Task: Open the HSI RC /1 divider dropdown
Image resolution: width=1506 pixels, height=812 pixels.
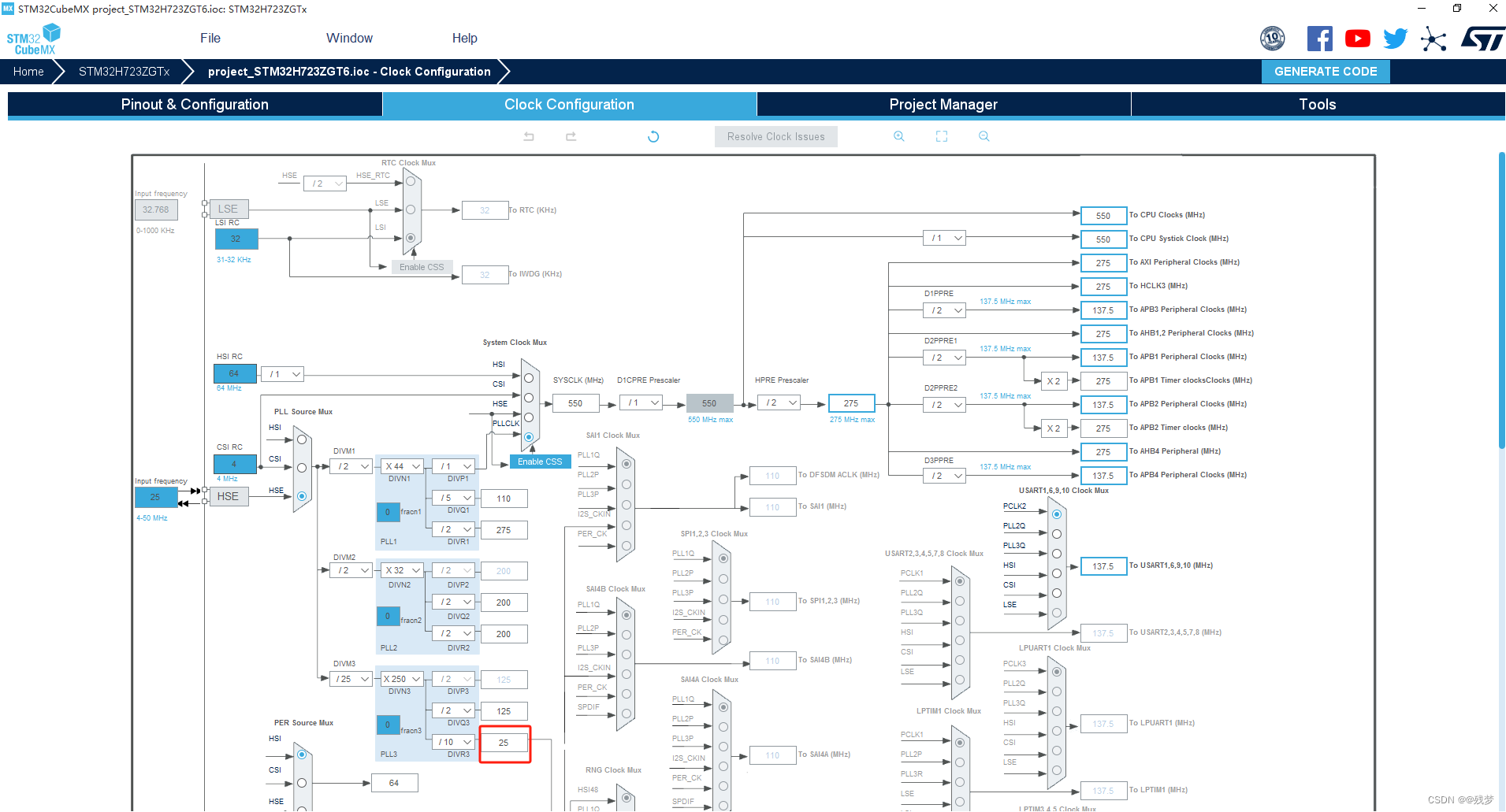Action: pos(283,374)
